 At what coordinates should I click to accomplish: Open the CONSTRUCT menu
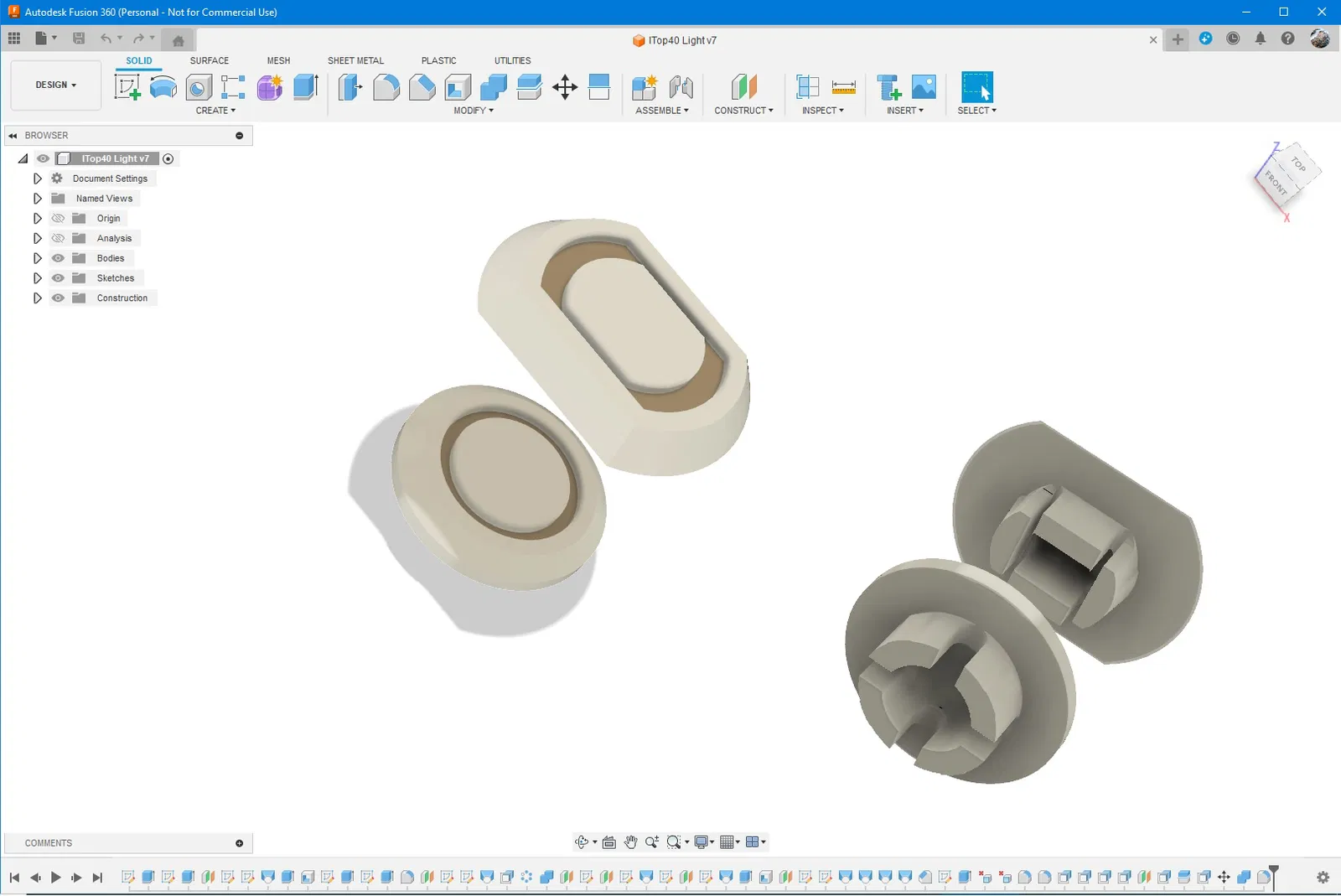point(743,111)
